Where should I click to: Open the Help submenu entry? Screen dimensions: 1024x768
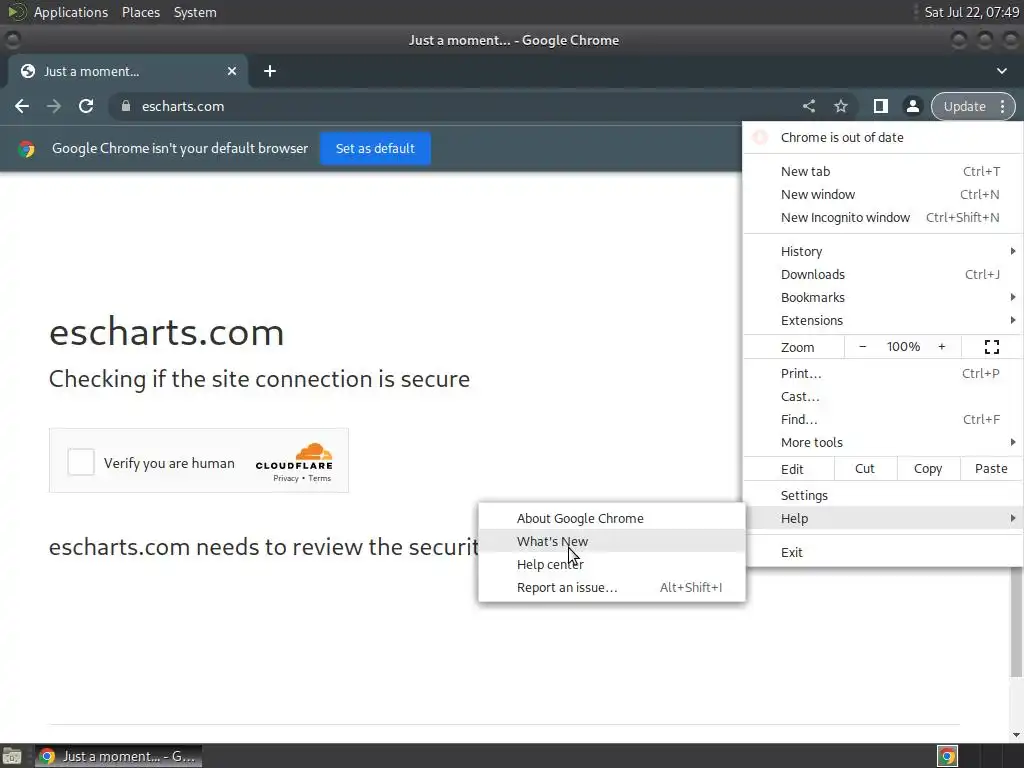click(x=883, y=518)
